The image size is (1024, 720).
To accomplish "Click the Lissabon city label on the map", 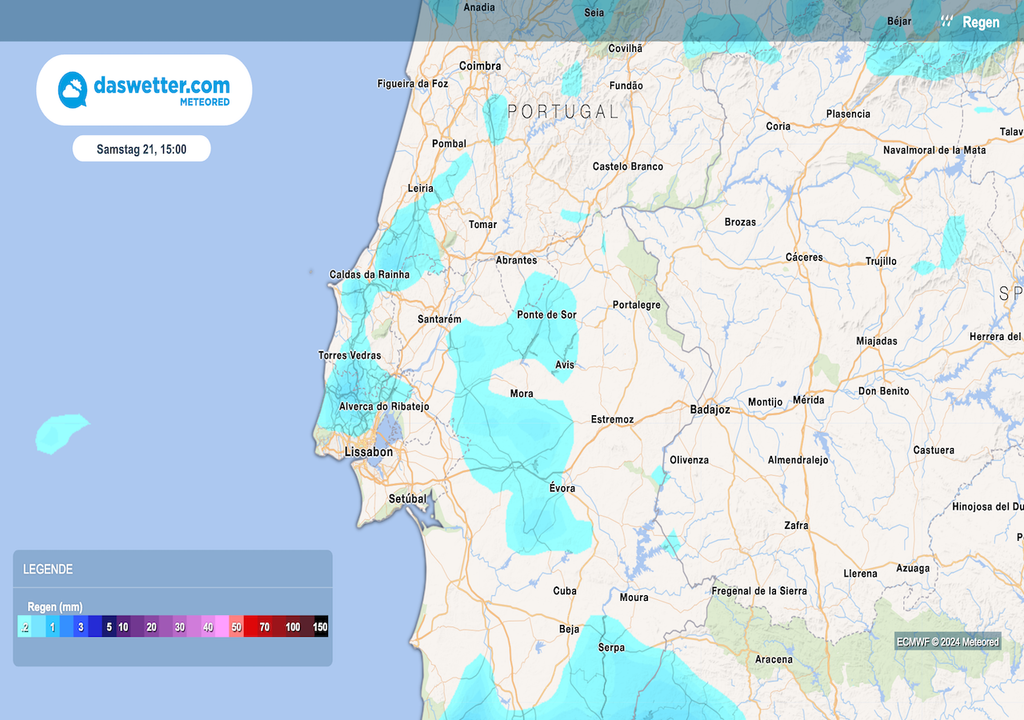I will click(x=368, y=452).
